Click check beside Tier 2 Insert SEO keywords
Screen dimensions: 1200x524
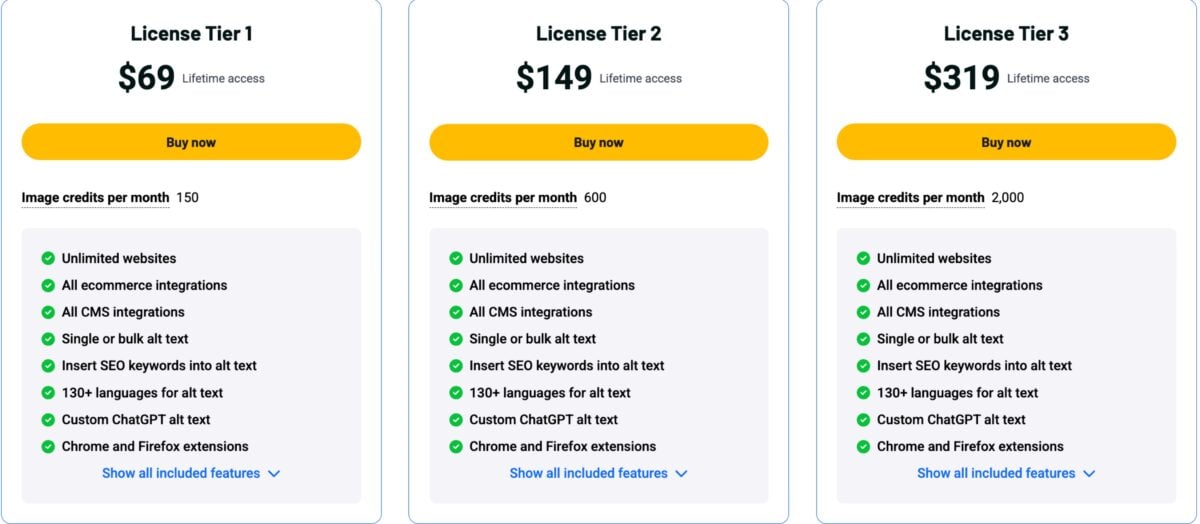click(456, 366)
